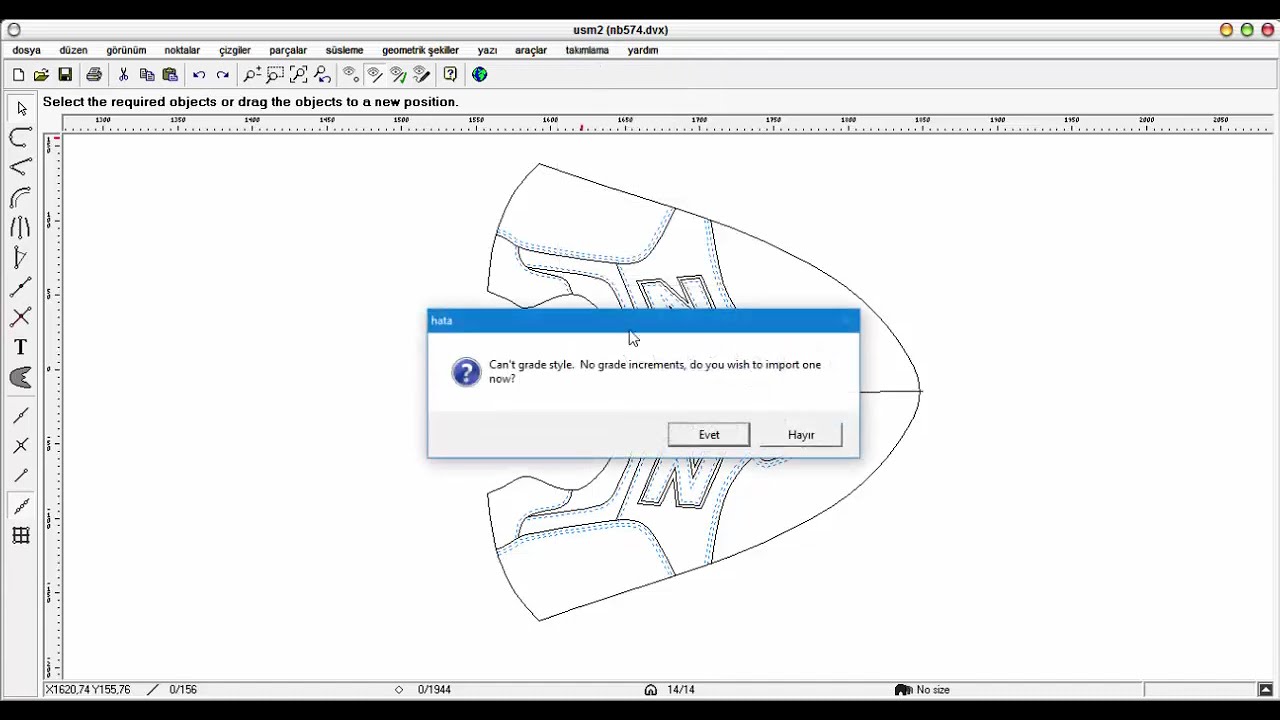This screenshot has height=720, width=1280.
Task: Click the Paste clipboard icon
Action: (x=170, y=74)
